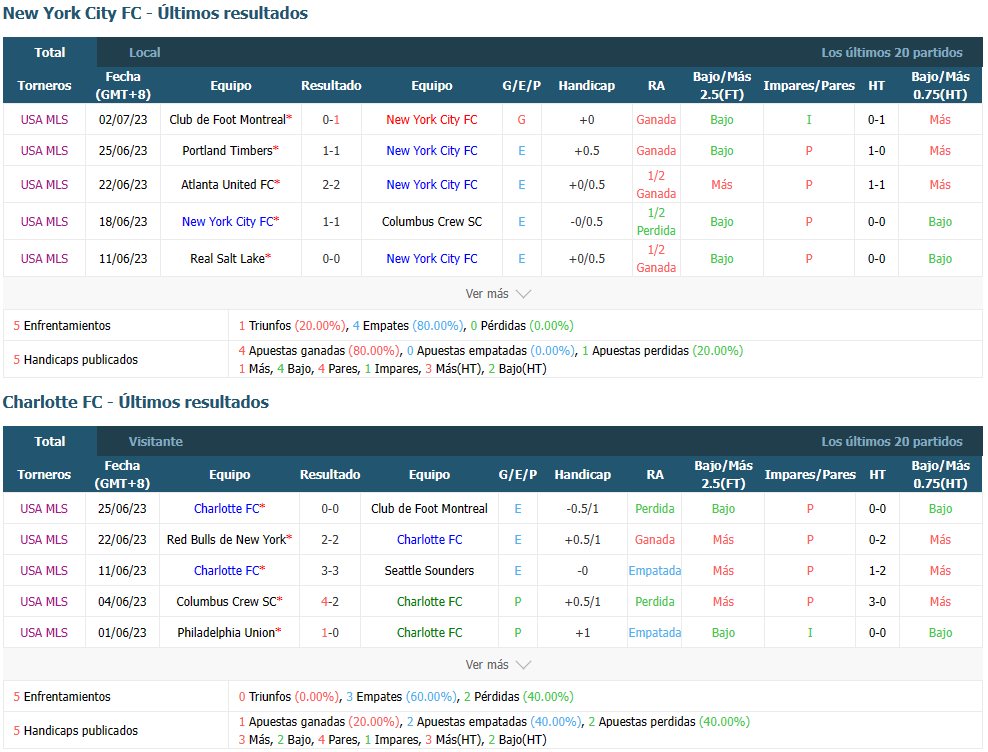Click USA MLS in the 04/06/23 row

[x=43, y=601]
